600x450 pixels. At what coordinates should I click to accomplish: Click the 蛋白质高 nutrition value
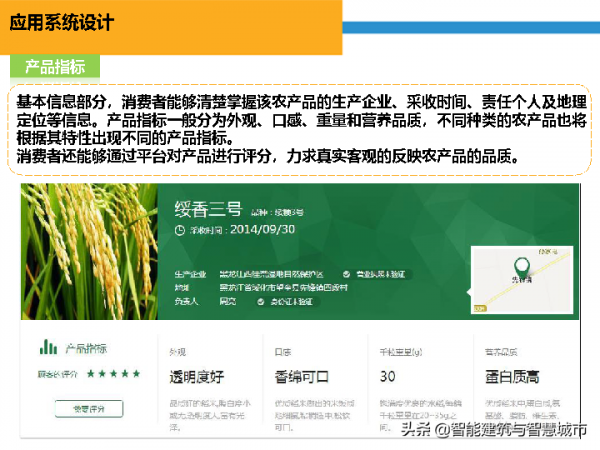point(512,377)
